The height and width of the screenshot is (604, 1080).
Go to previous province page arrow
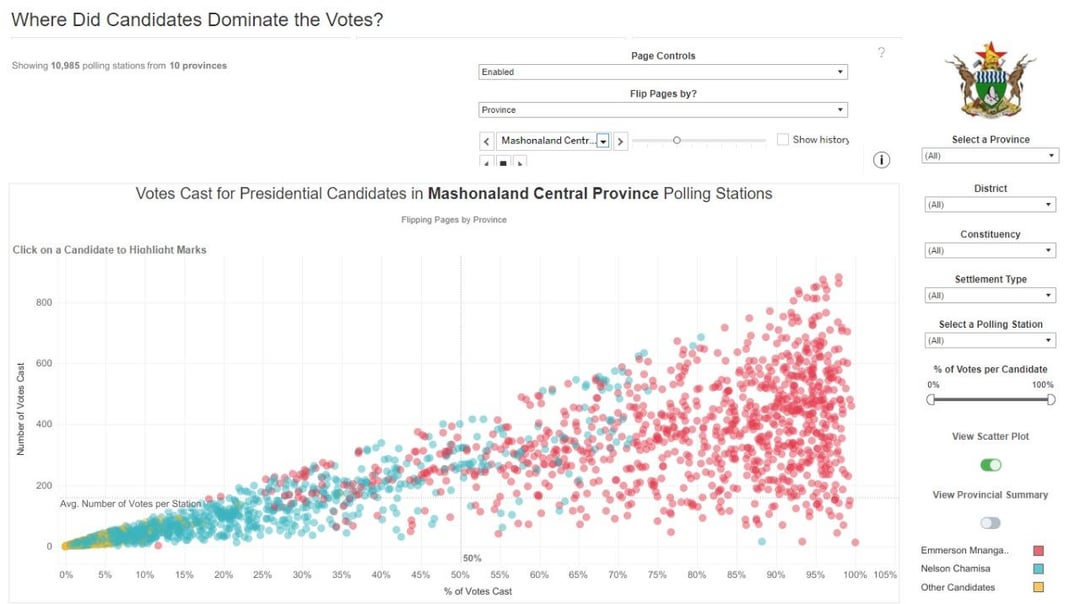coord(487,141)
